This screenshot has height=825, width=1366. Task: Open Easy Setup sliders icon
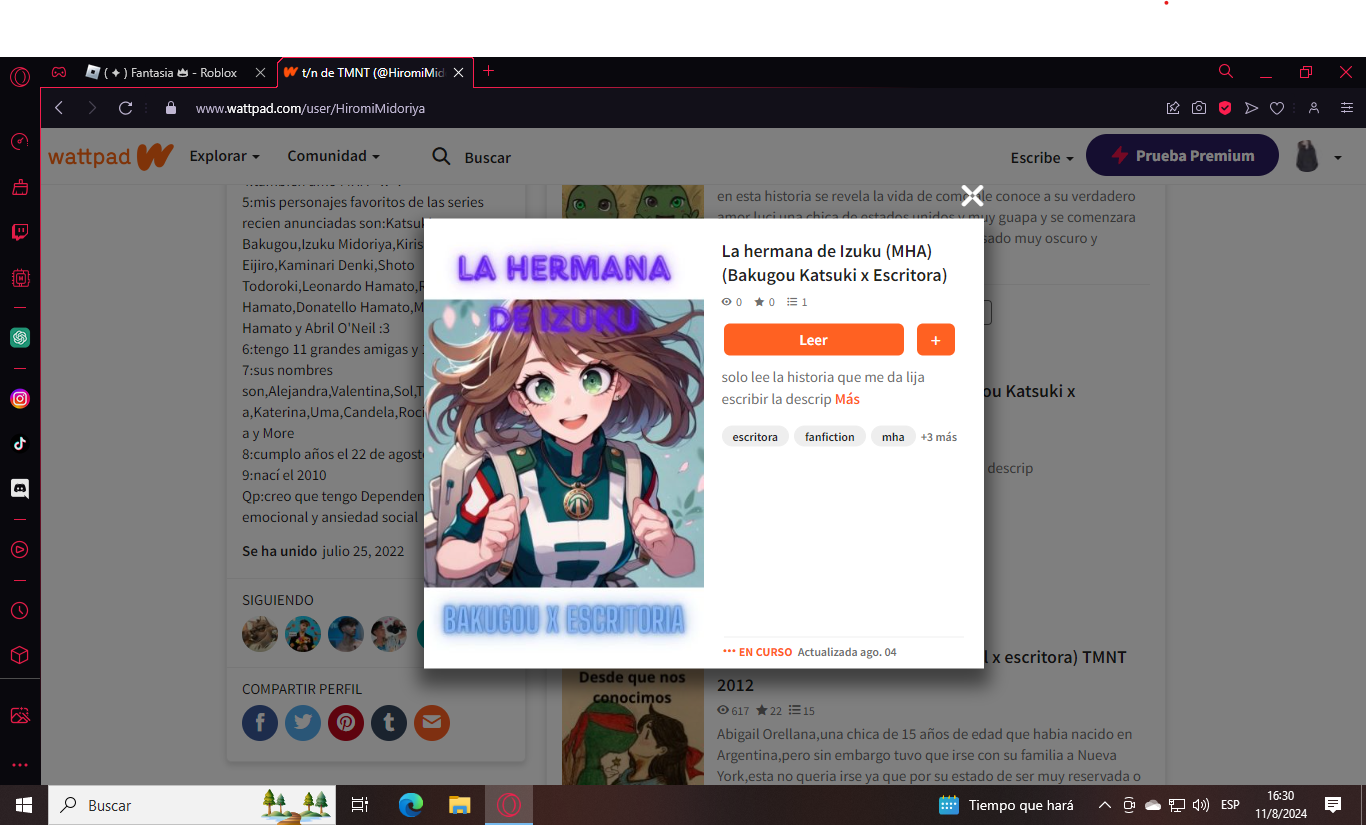pyautogui.click(x=1347, y=108)
